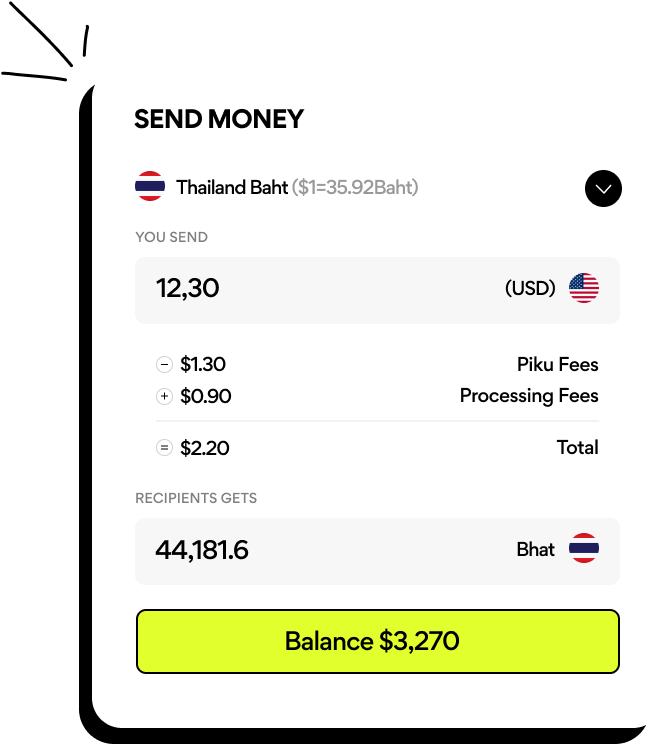Click the US flag icon next to USD
Screen dimensions: 663x744
pos(584,289)
